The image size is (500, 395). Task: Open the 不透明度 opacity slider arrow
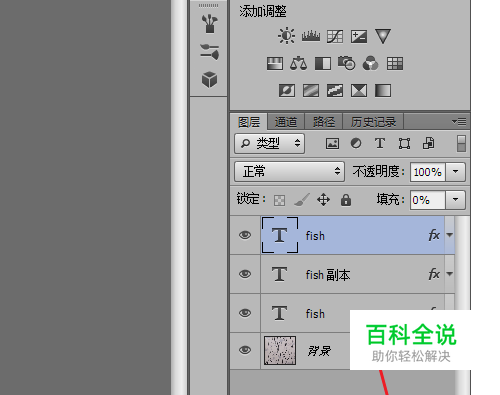click(455, 172)
